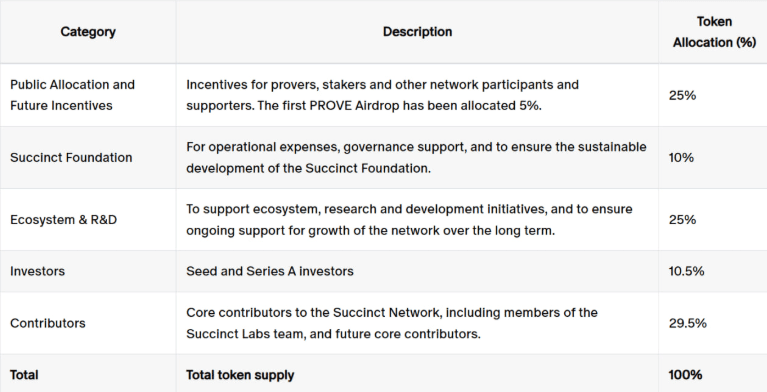The height and width of the screenshot is (392, 767).
Task: Click the Category column header
Action: point(88,32)
